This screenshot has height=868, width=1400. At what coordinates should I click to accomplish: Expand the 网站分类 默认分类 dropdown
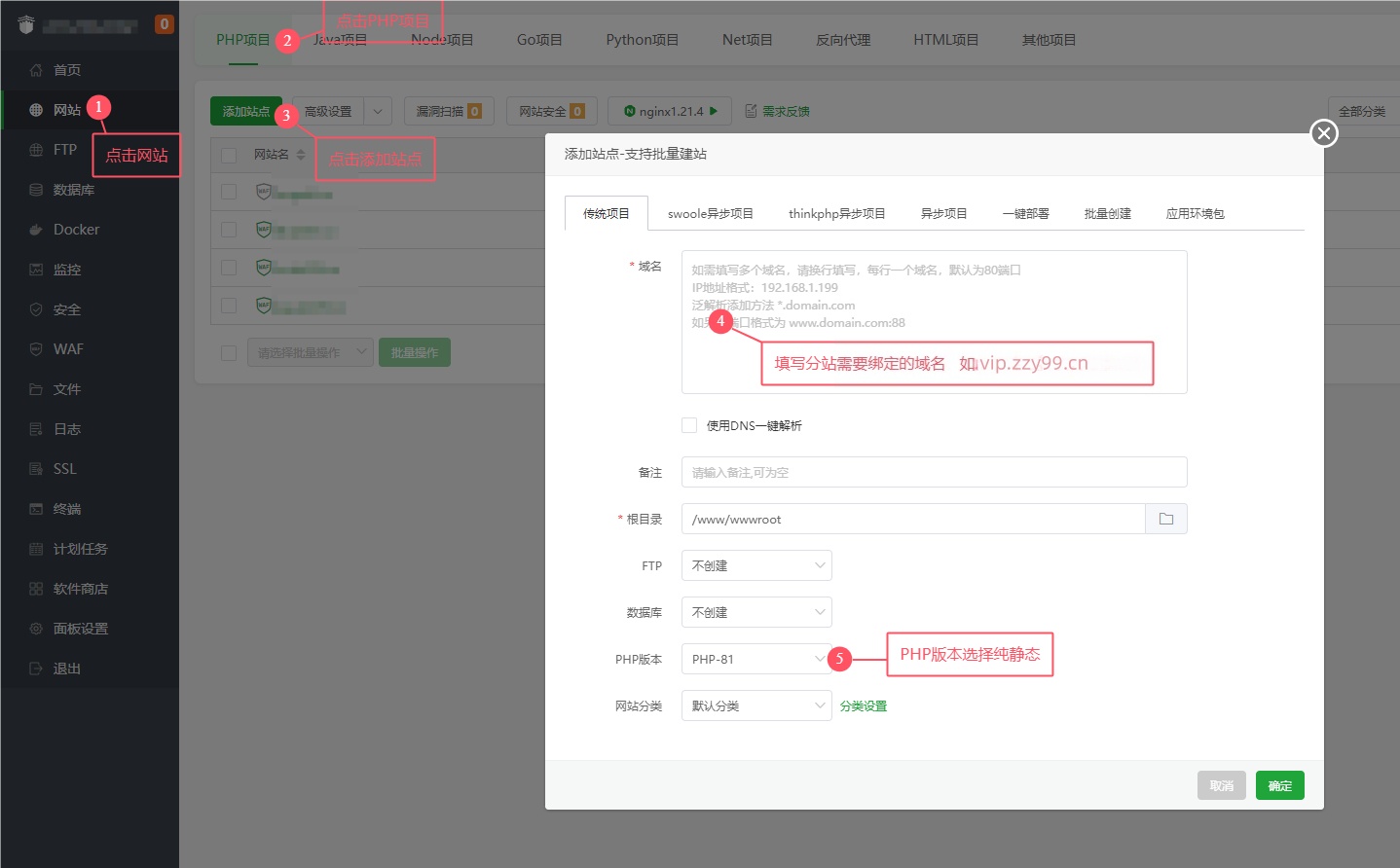point(755,705)
